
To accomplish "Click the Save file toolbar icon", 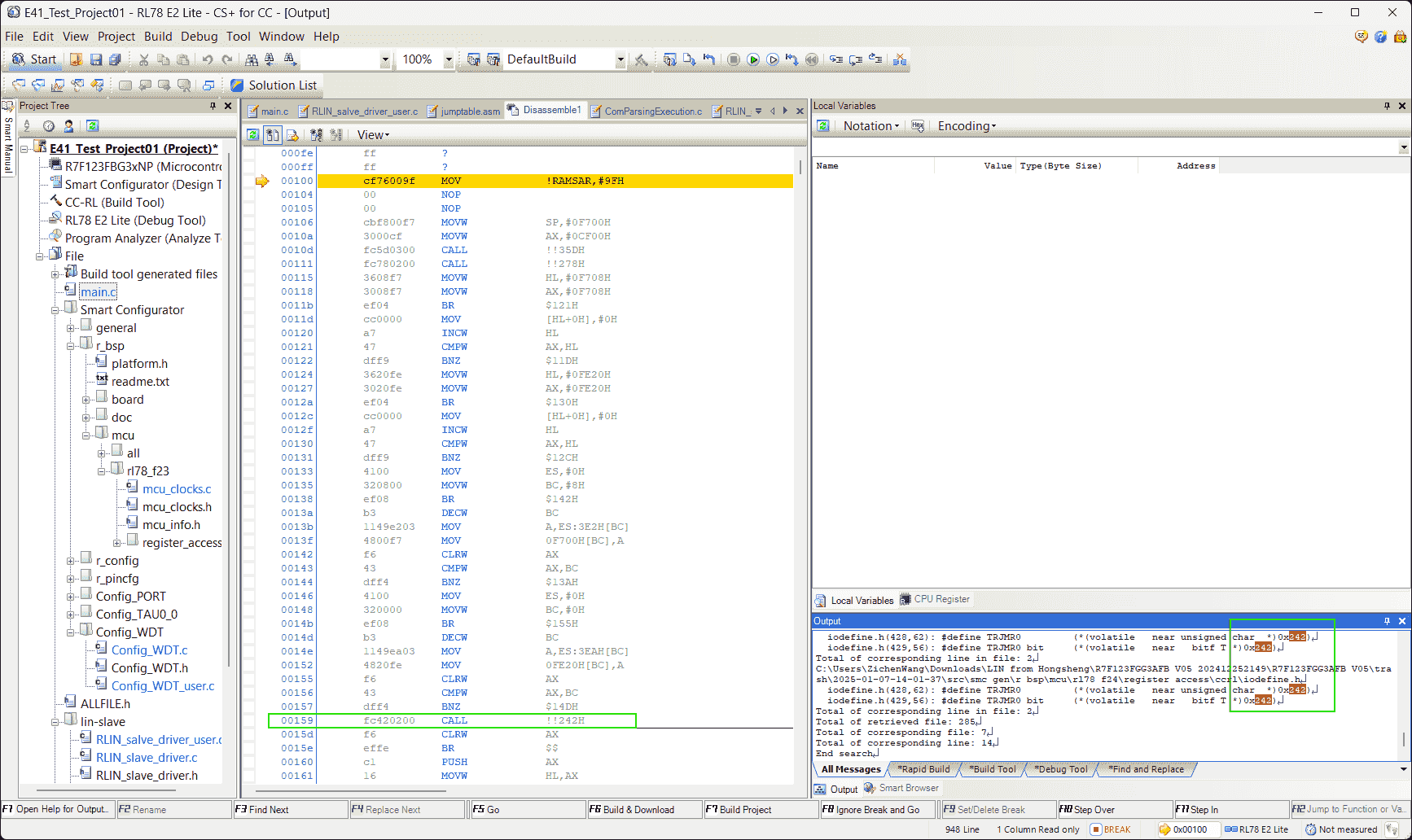I will point(96,59).
